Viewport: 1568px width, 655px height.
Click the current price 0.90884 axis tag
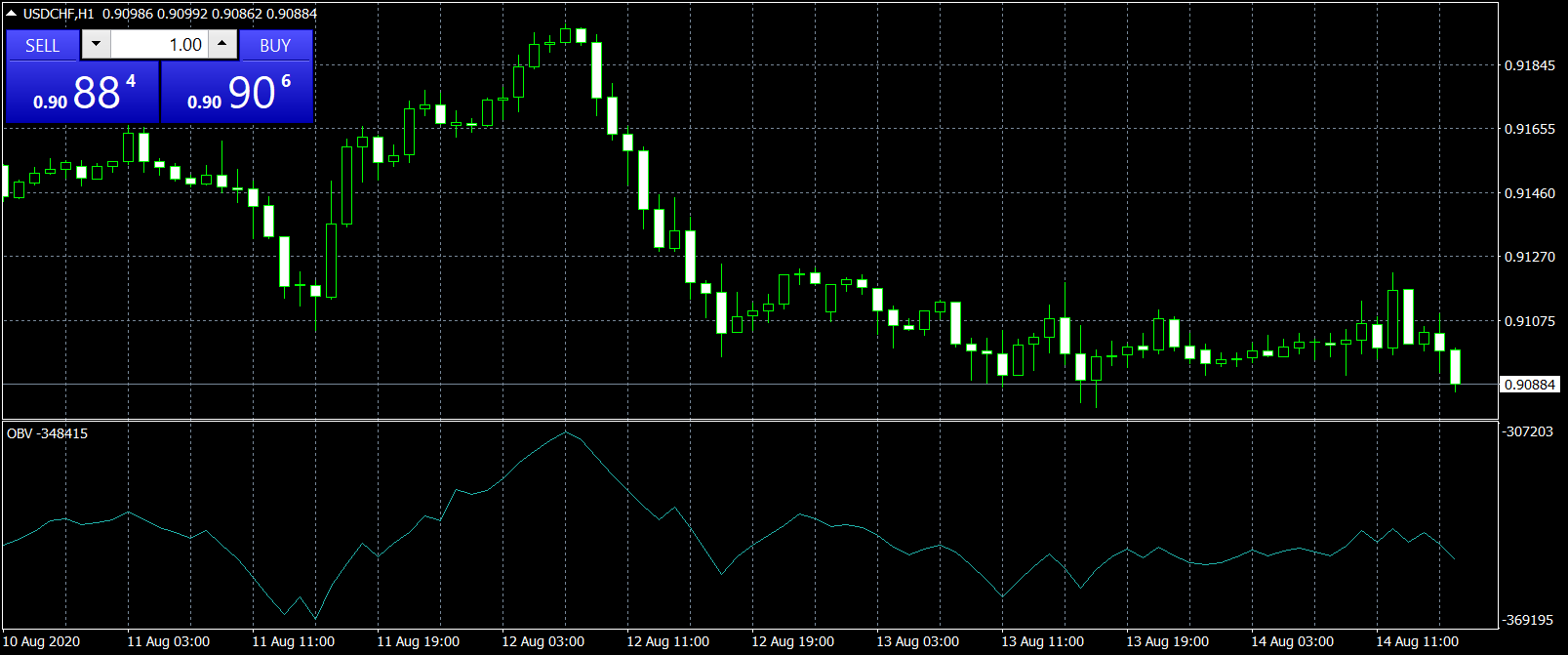[1529, 385]
